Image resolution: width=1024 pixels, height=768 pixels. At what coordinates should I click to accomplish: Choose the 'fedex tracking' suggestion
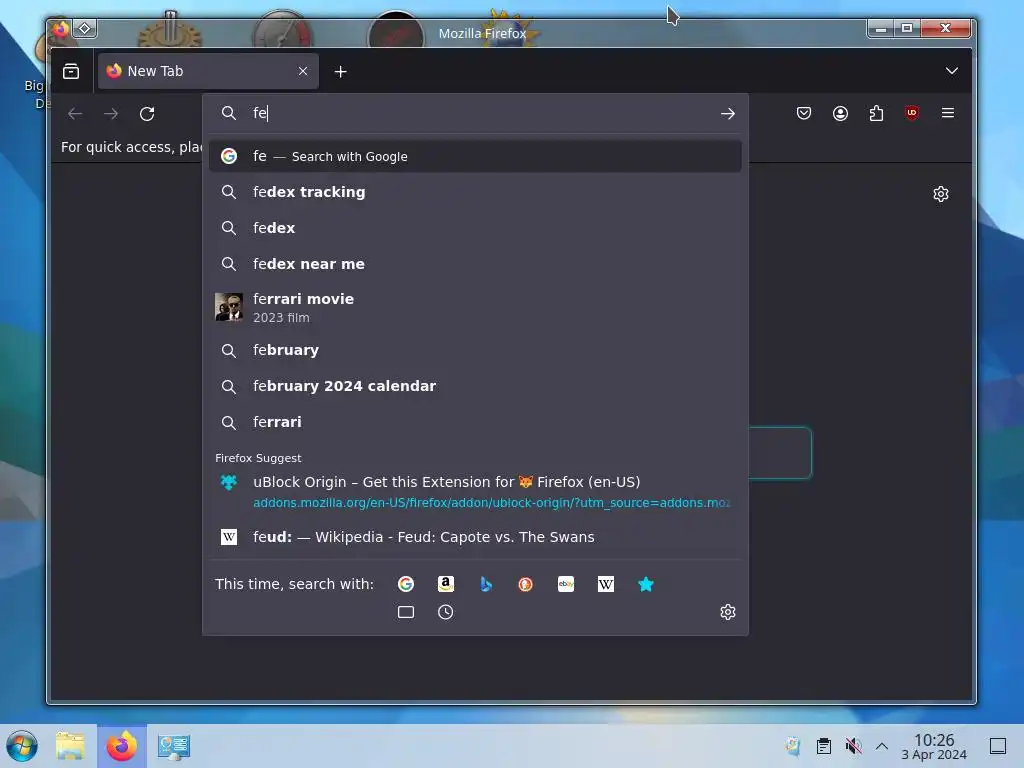click(x=475, y=192)
